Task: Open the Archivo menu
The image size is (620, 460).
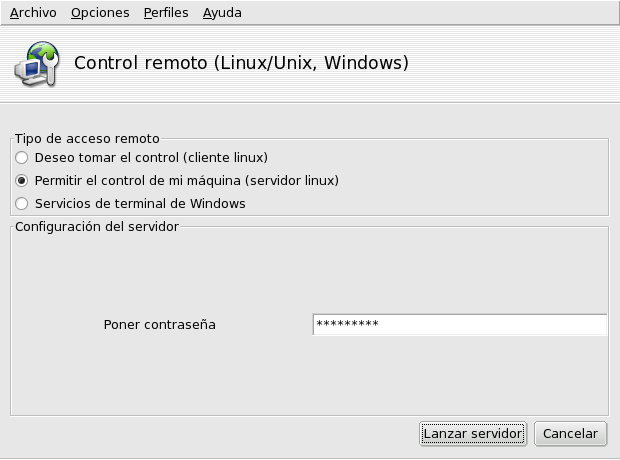Action: point(33,13)
